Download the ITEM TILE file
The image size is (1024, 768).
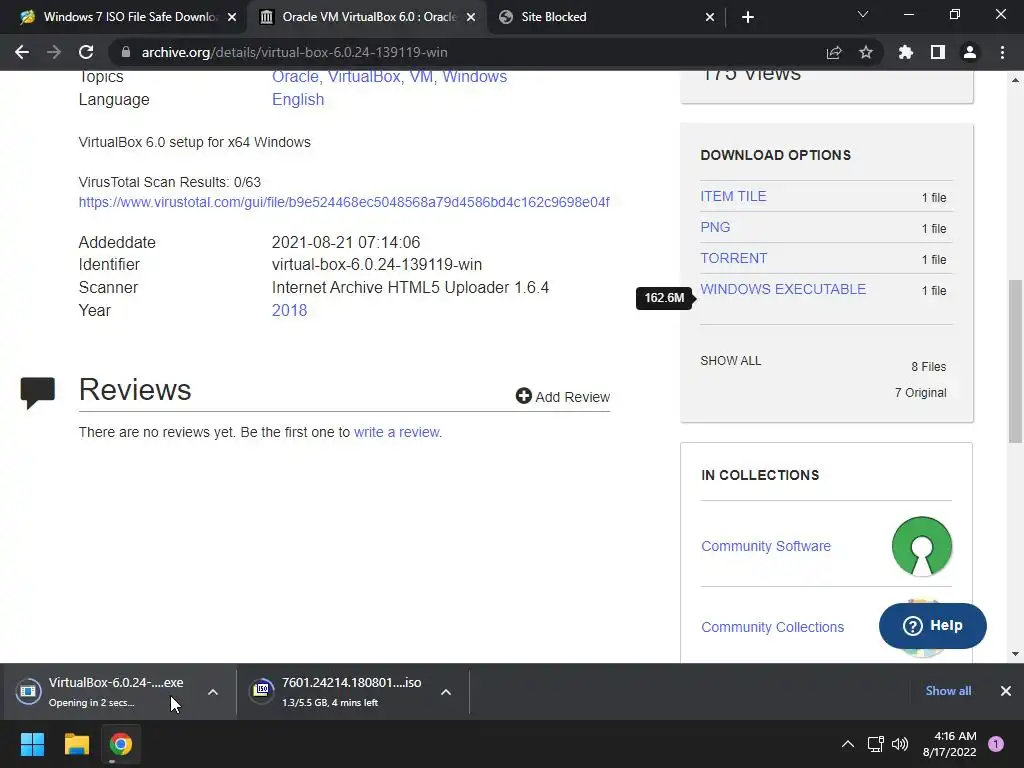[x=733, y=196]
